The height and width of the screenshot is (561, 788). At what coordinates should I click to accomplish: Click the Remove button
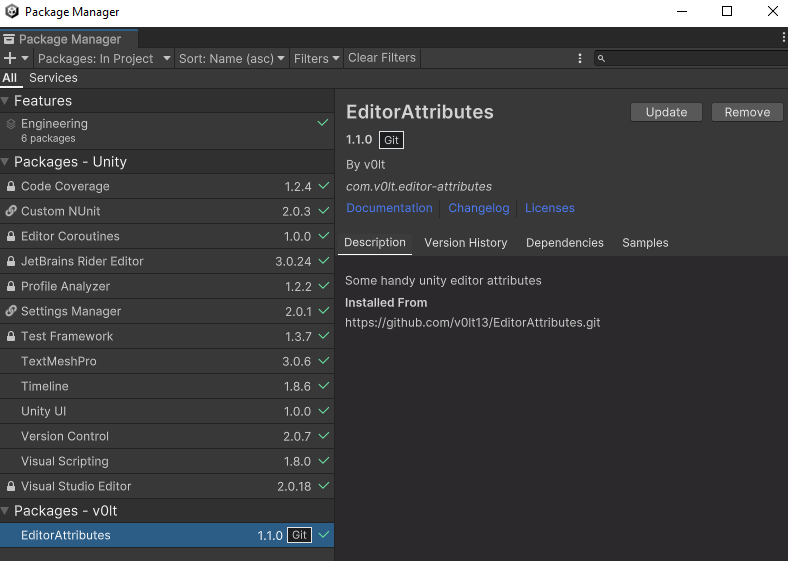747,112
